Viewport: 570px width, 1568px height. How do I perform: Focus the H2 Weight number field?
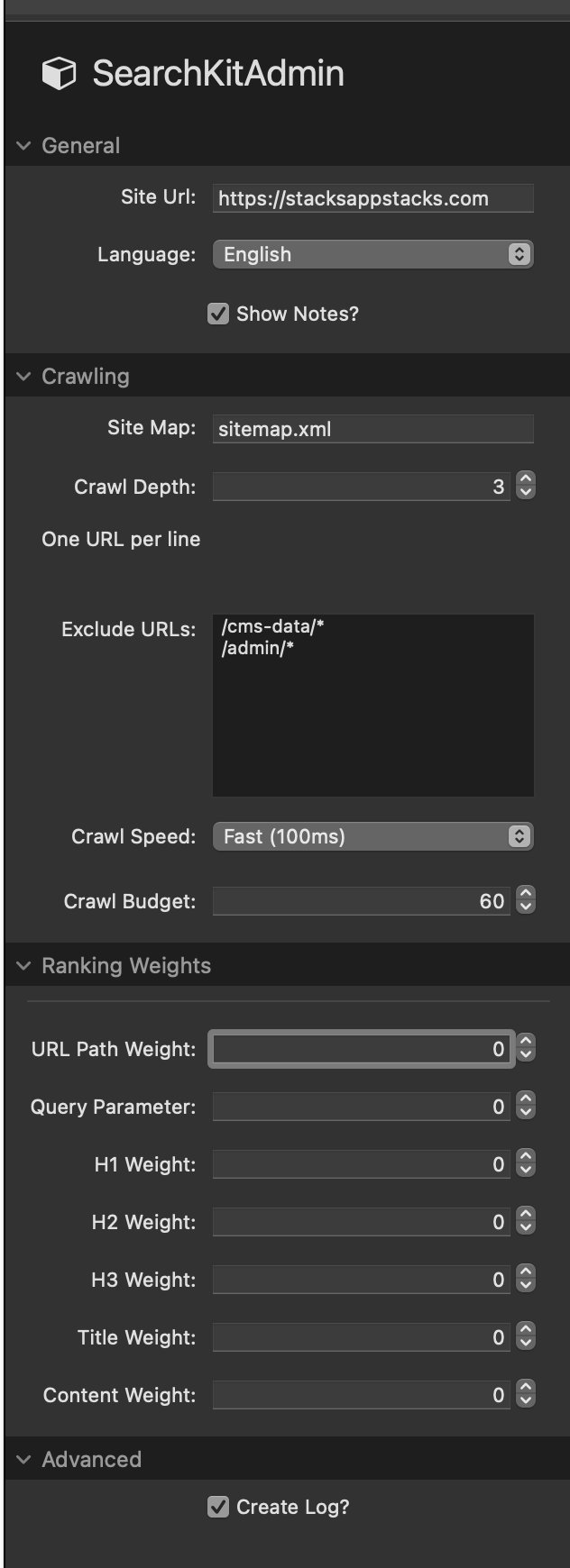[361, 1222]
